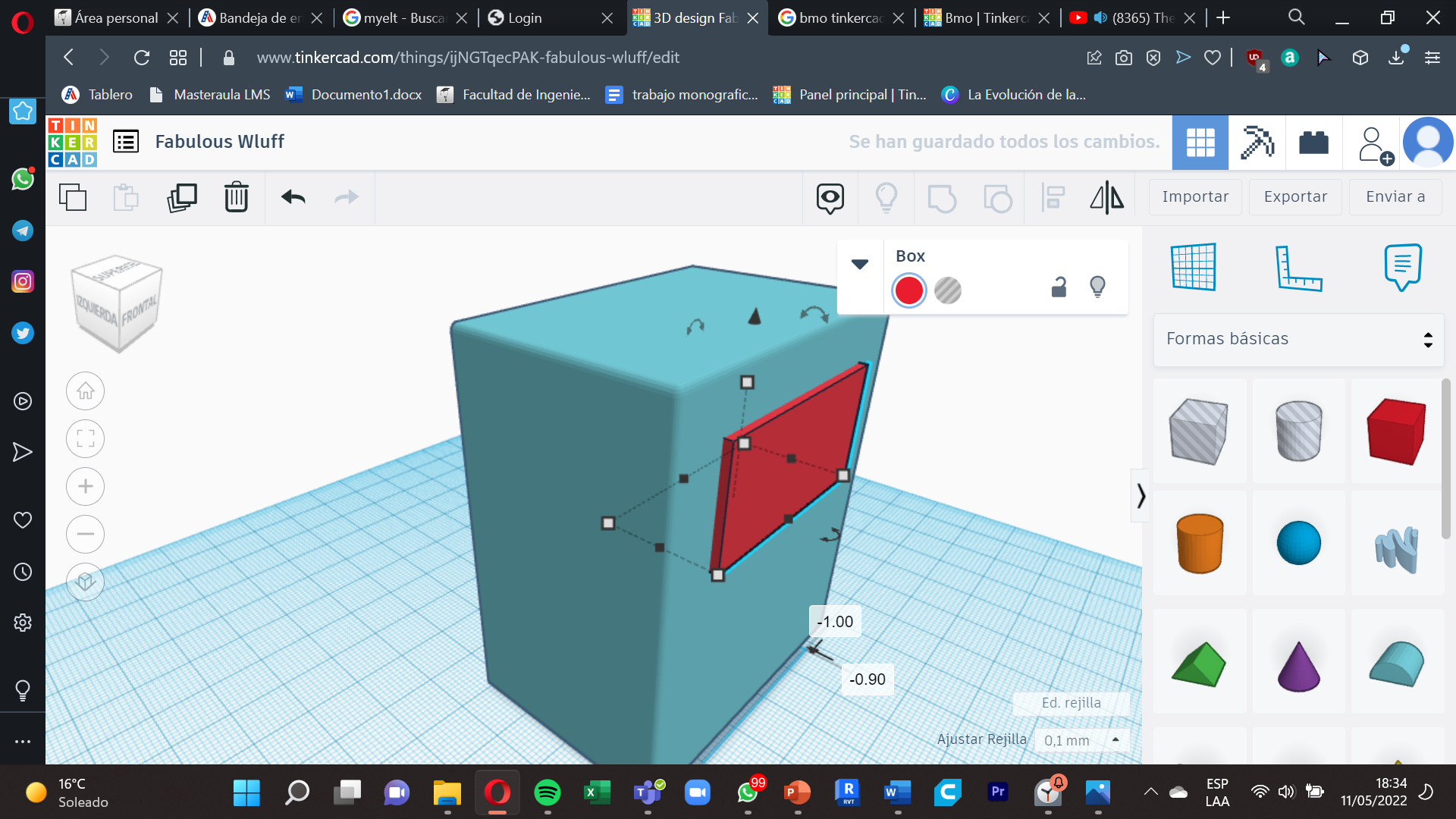Screen dimensions: 1456x819
Task: Toggle the lock on the Box shape
Action: click(x=1059, y=287)
